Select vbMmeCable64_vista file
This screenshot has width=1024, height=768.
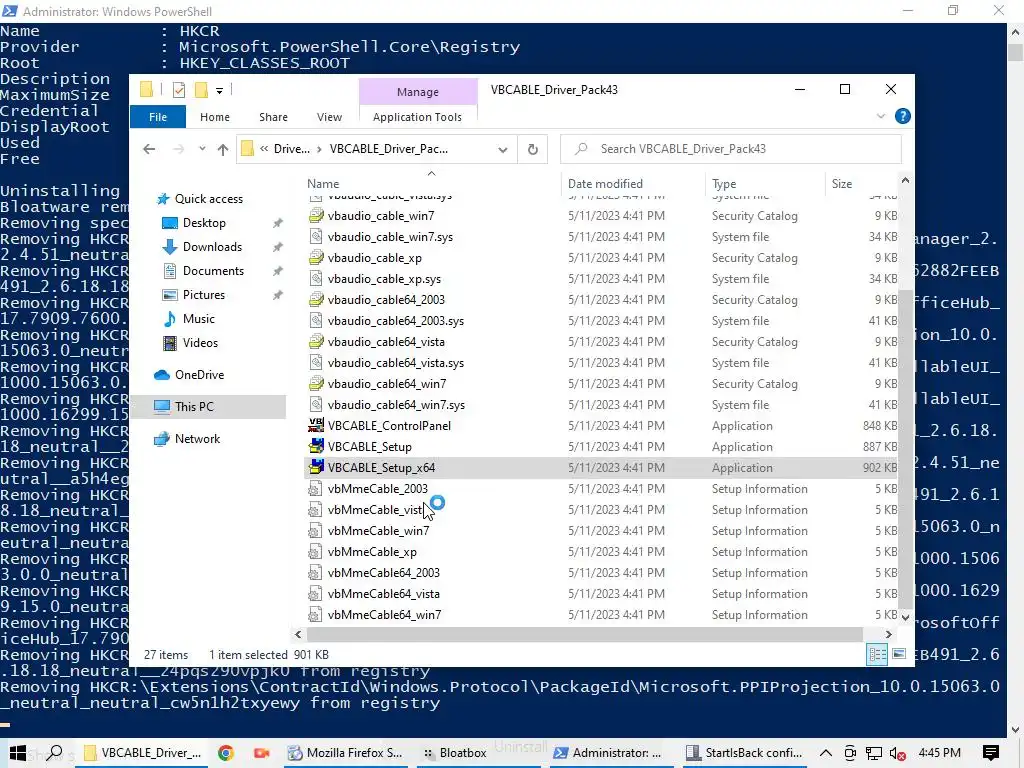[383, 594]
